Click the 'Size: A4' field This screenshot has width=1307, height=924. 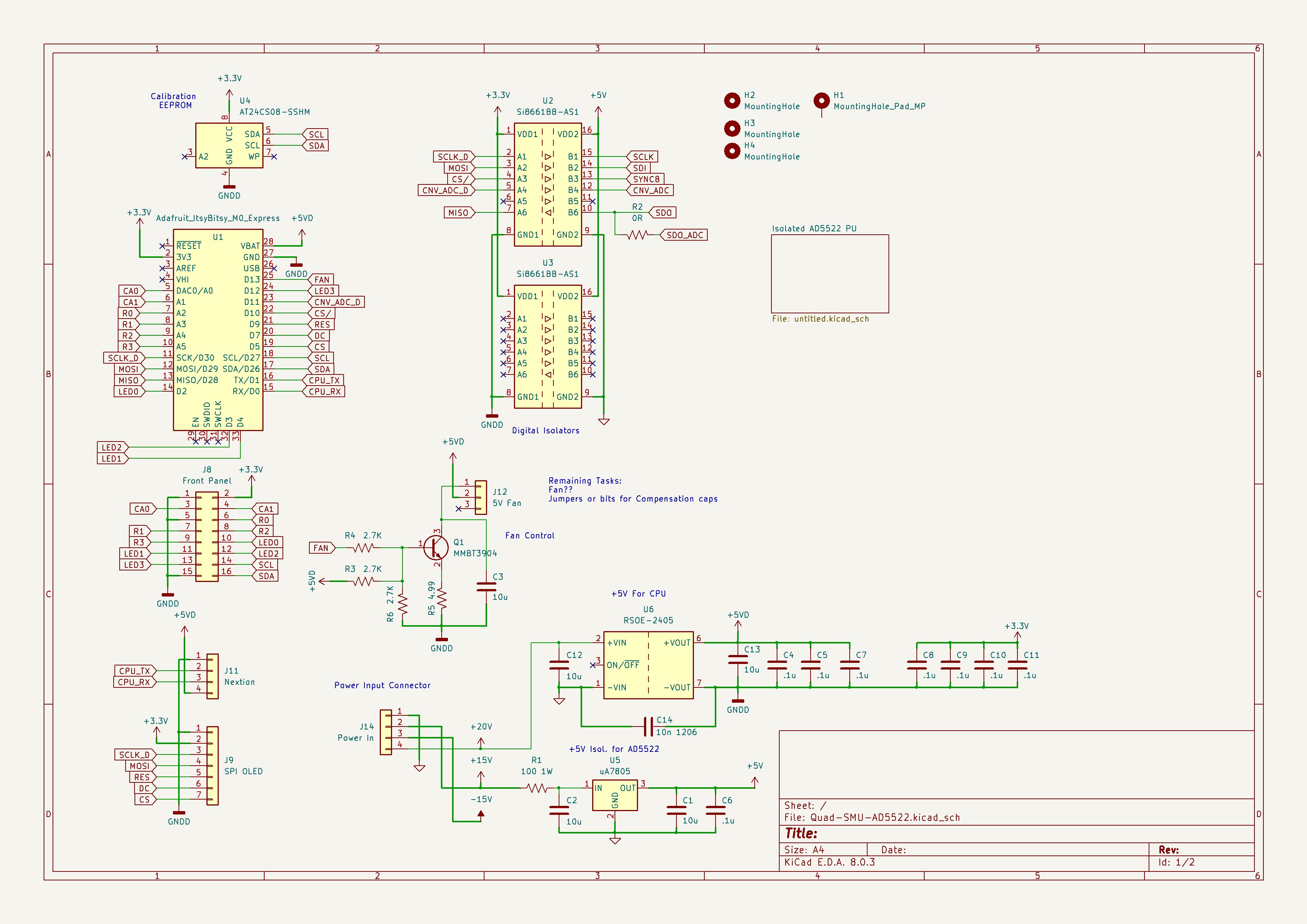click(804, 849)
